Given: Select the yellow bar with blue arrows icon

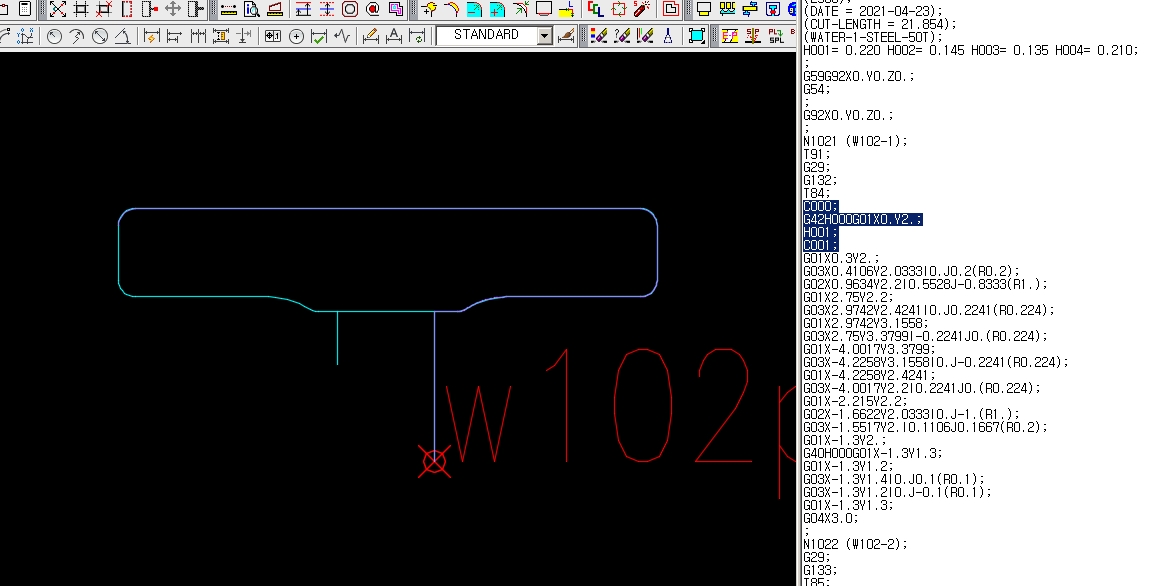Looking at the screenshot, I should pyautogui.click(x=750, y=9).
